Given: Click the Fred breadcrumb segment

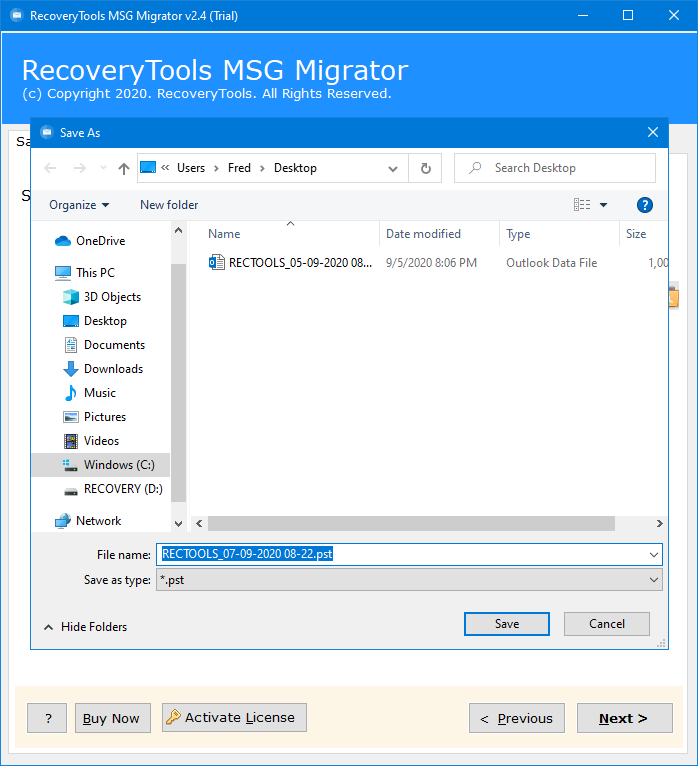Looking at the screenshot, I should pos(239,168).
